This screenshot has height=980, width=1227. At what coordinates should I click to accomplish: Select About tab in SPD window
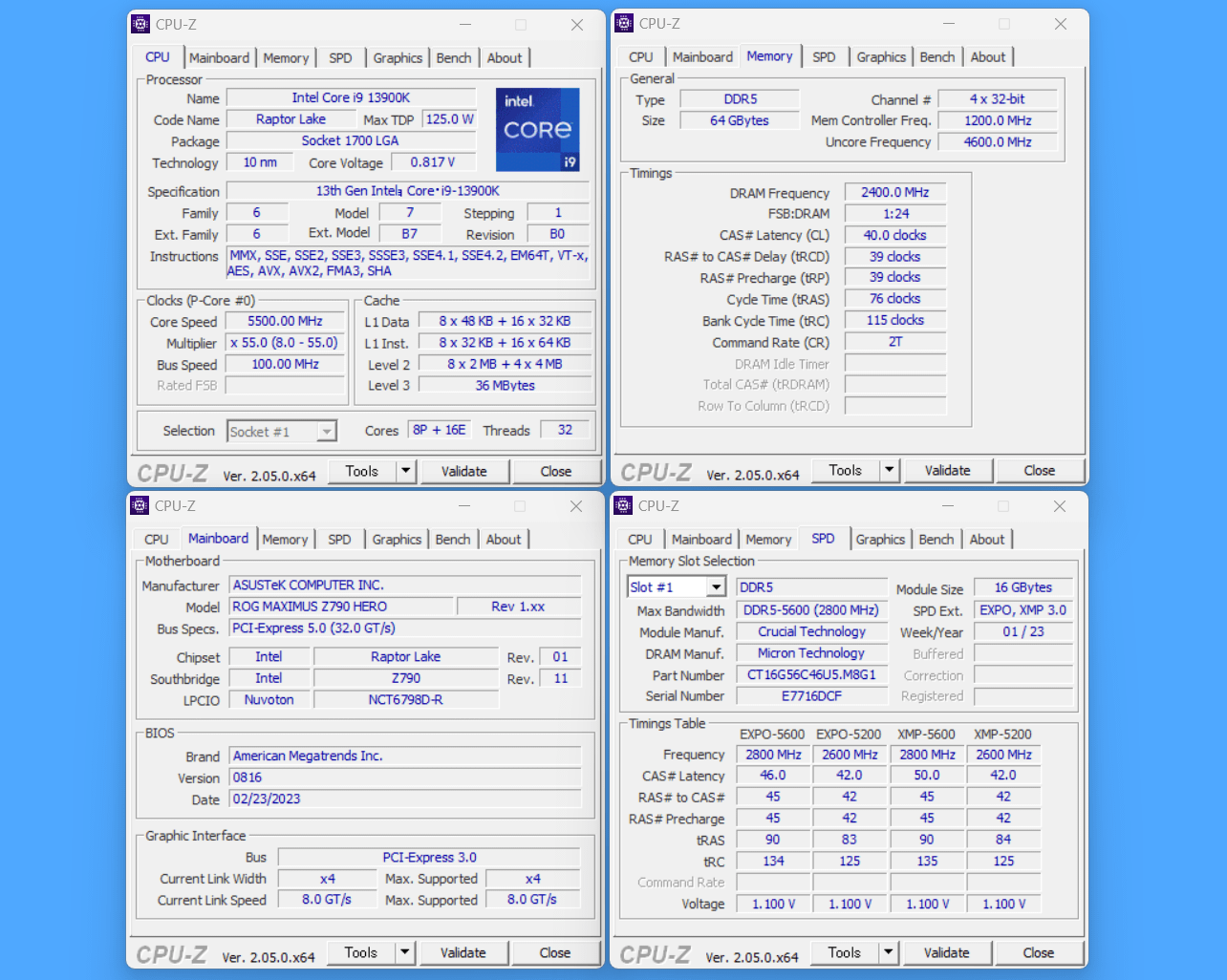[987, 540]
